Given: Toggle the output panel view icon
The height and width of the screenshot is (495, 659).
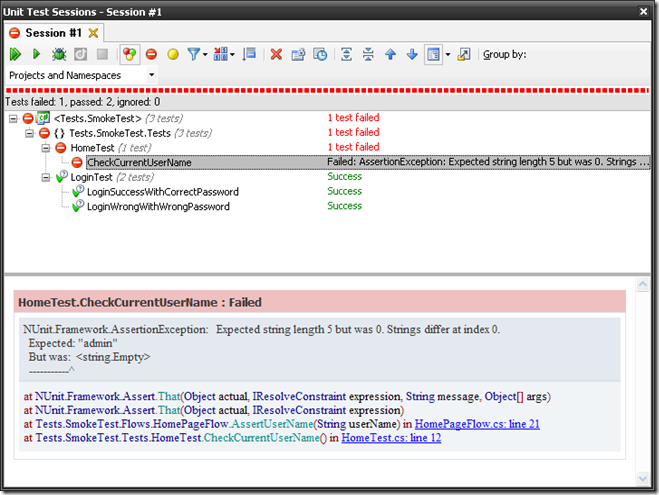Looking at the screenshot, I should point(433,54).
